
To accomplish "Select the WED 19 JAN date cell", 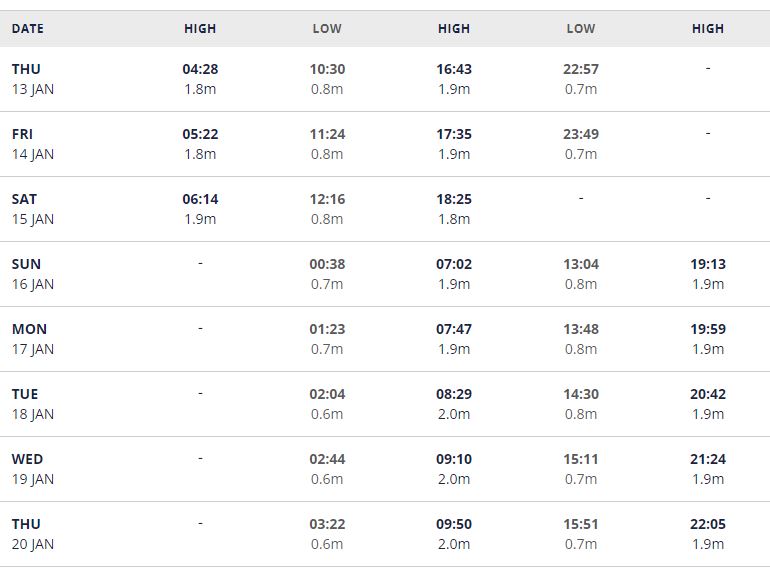I will point(33,469).
